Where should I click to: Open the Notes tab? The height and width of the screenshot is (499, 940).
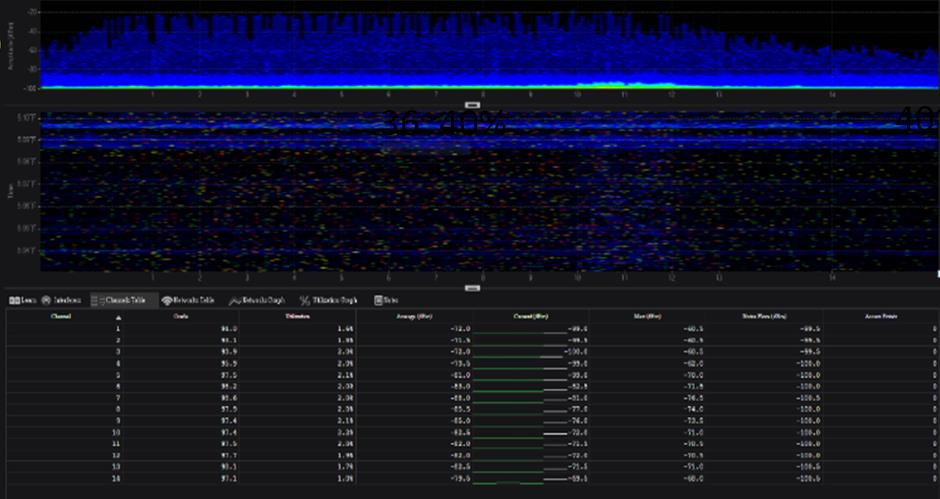pos(386,300)
